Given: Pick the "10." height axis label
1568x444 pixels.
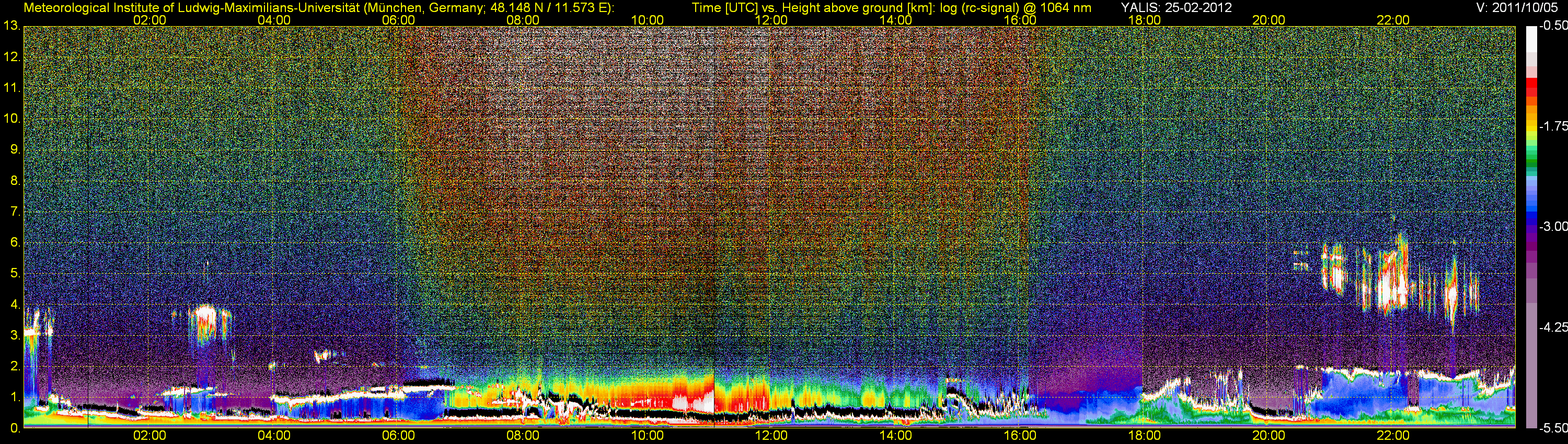Looking at the screenshot, I should tap(12, 119).
